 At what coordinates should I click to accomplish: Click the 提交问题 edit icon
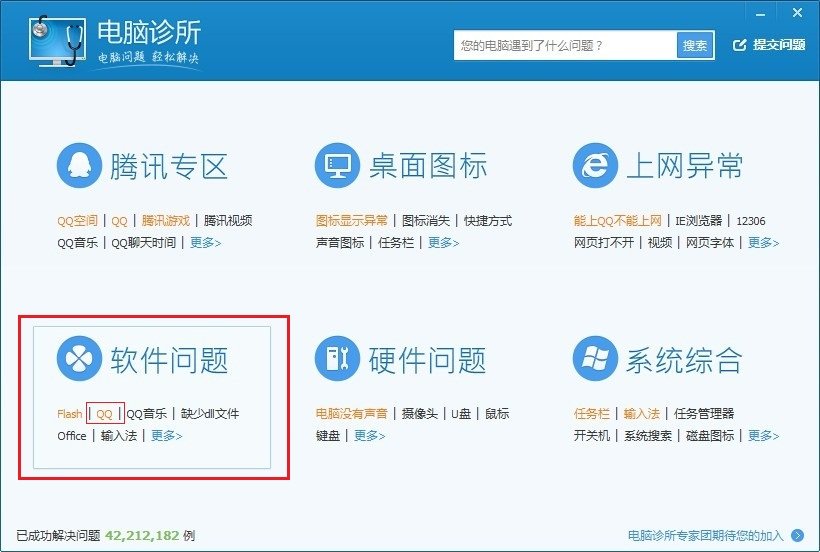[x=739, y=45]
